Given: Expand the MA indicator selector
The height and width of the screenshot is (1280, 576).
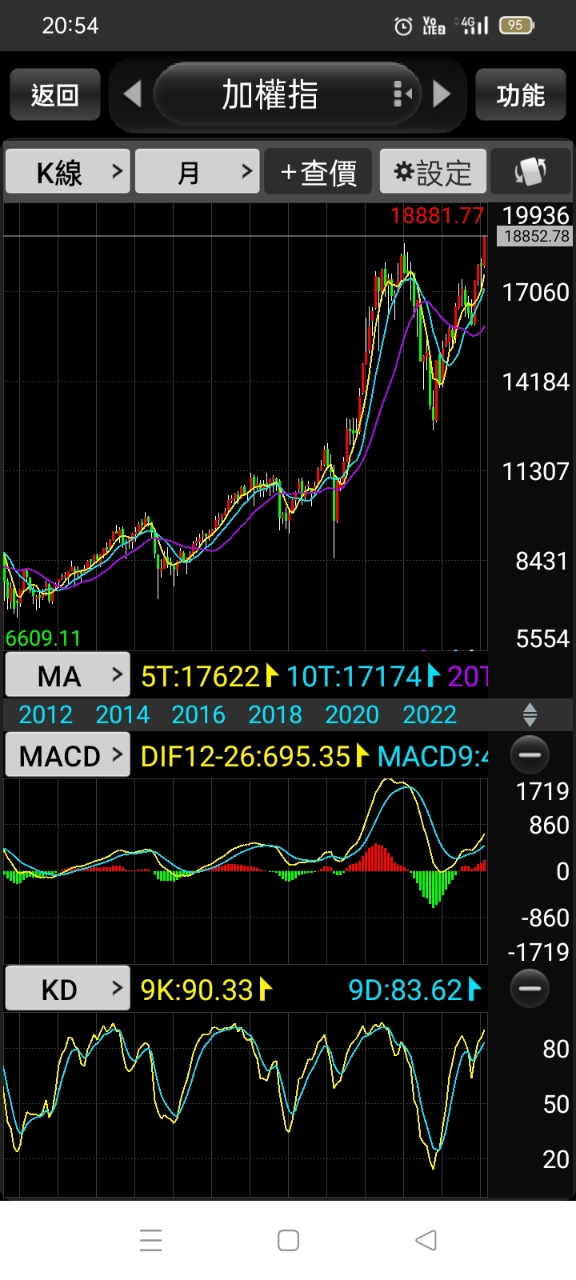Looking at the screenshot, I should point(68,676).
